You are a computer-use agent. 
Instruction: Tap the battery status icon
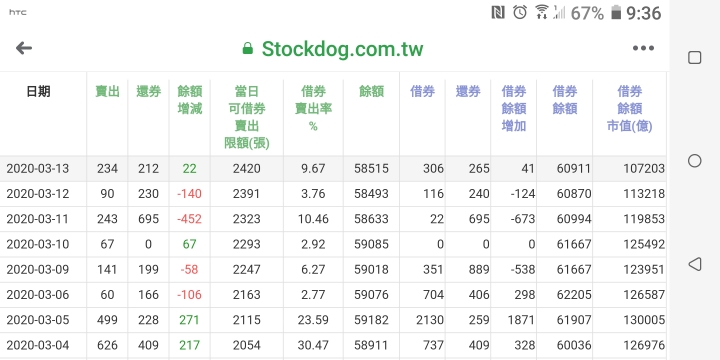tap(616, 12)
